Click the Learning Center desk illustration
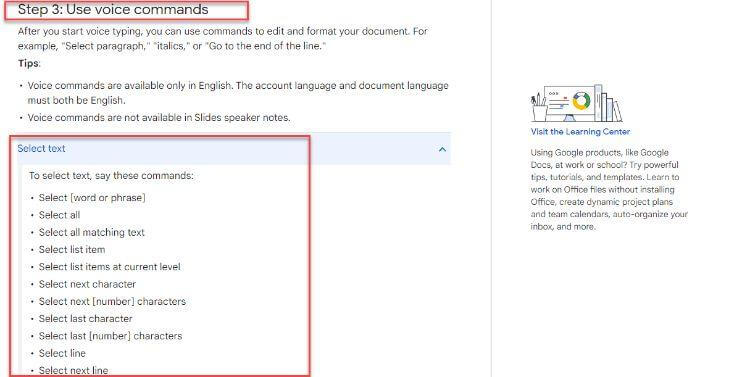The image size is (750, 377). [x=577, y=103]
